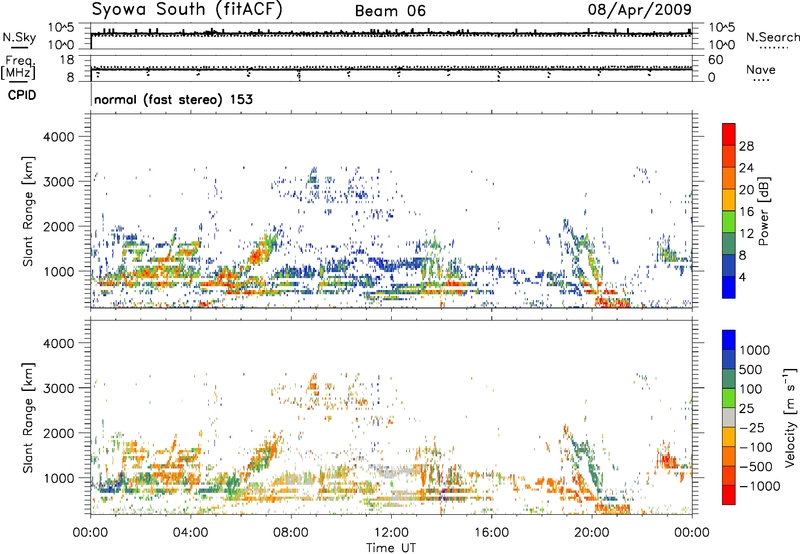
Task: Click the 'Velocity [m s-1]' colorbar title
Action: click(x=790, y=417)
